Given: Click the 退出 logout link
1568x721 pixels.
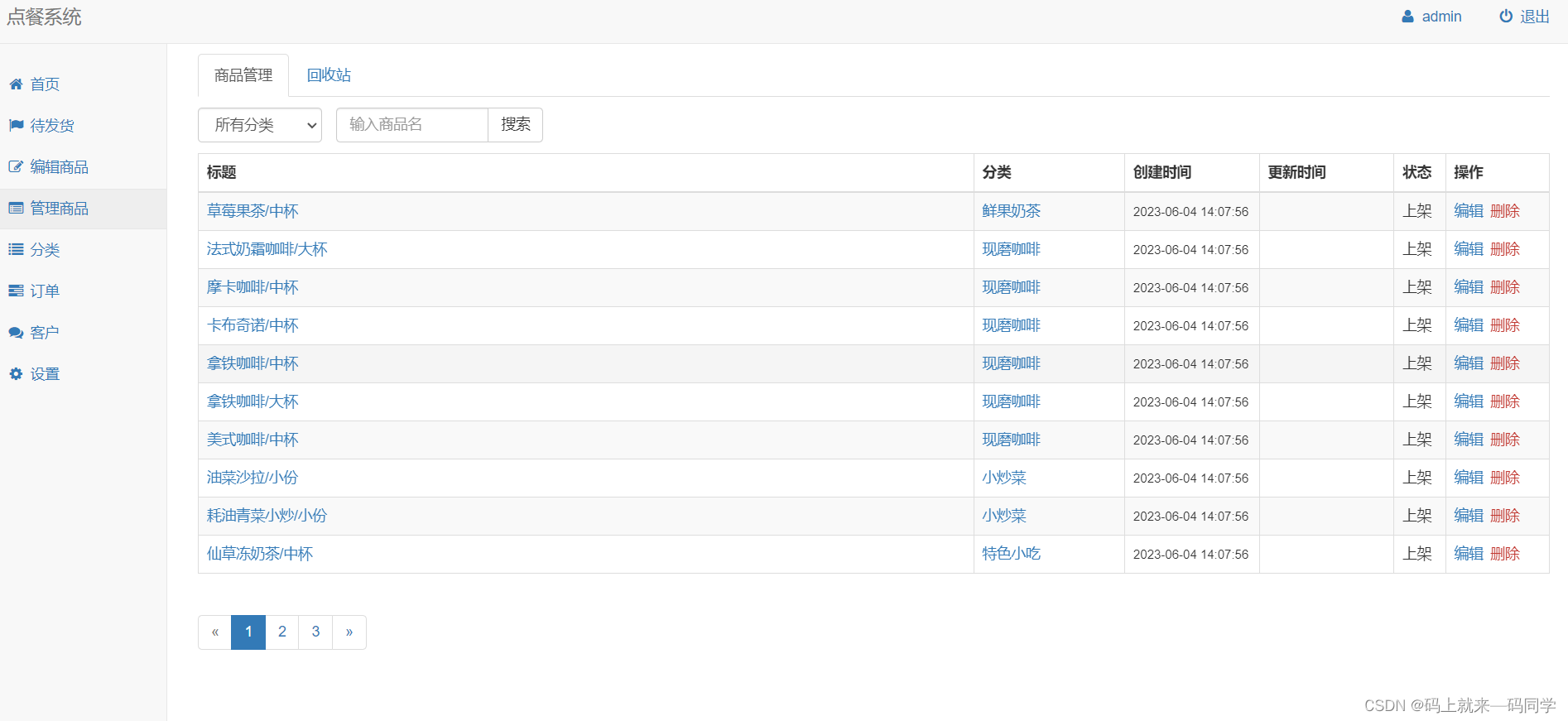Looking at the screenshot, I should click(1535, 17).
